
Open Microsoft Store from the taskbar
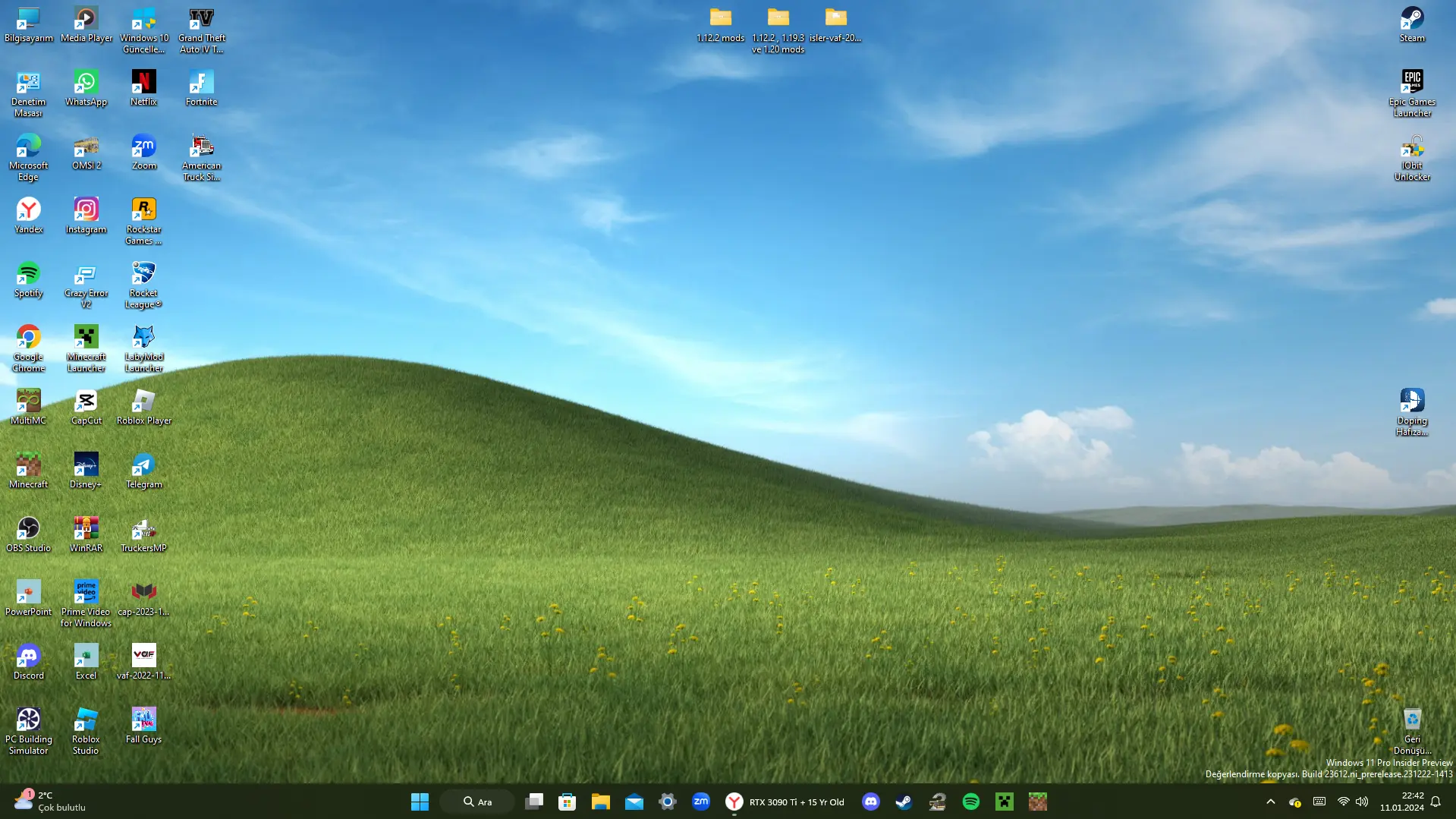568,802
